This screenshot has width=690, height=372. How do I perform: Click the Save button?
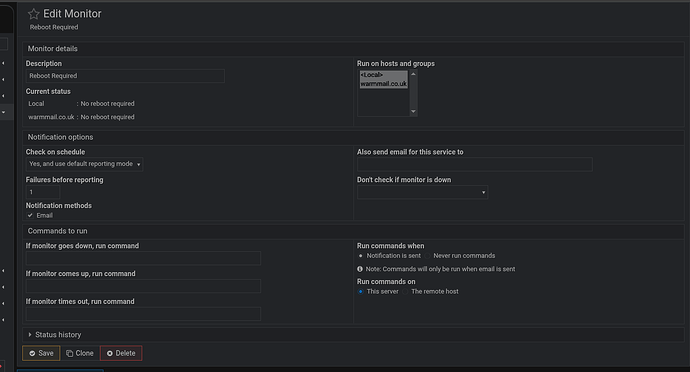pos(41,354)
